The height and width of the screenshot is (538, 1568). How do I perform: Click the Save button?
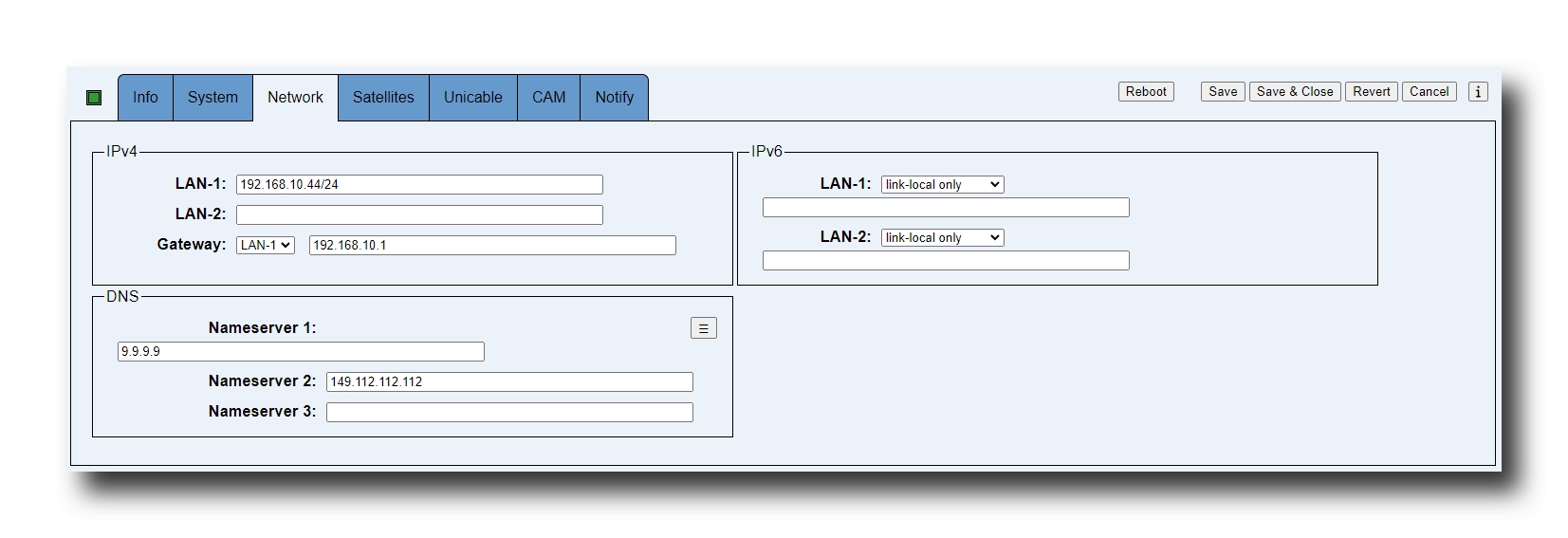click(x=1223, y=92)
